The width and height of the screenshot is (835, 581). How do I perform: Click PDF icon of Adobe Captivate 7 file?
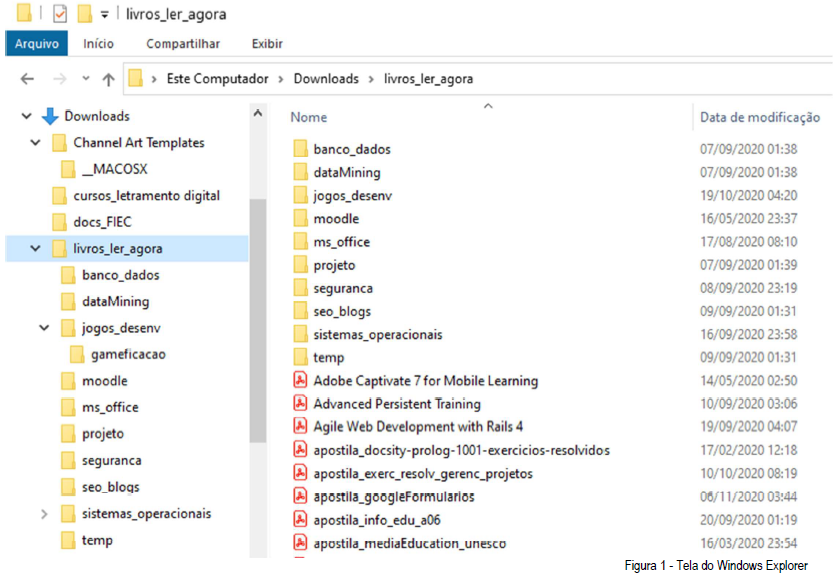299,380
